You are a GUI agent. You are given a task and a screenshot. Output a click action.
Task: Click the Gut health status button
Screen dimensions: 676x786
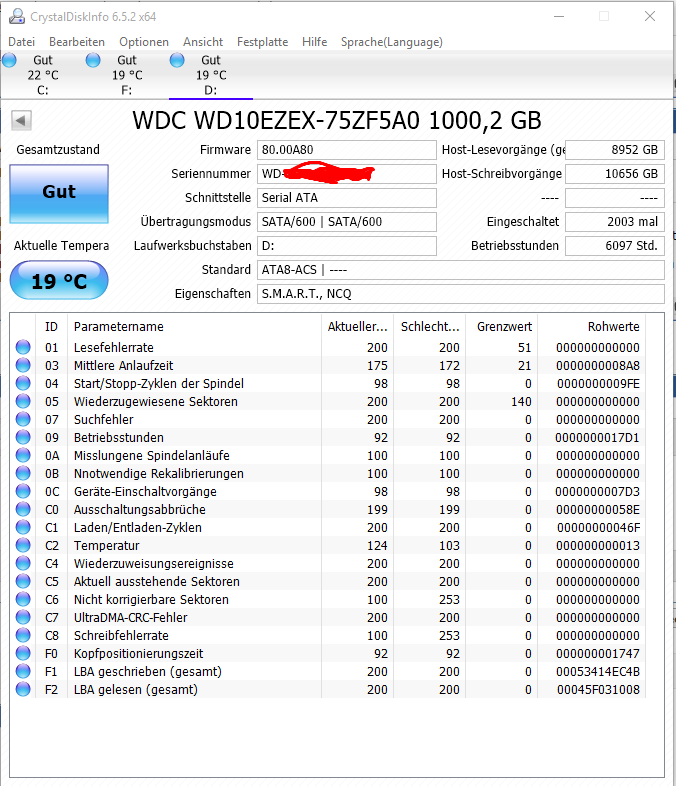[x=59, y=193]
